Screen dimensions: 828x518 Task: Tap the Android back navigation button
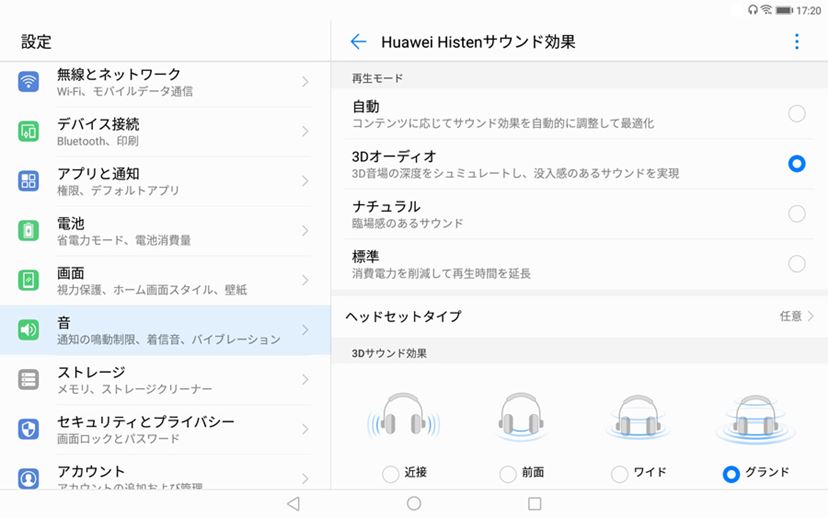pos(294,504)
